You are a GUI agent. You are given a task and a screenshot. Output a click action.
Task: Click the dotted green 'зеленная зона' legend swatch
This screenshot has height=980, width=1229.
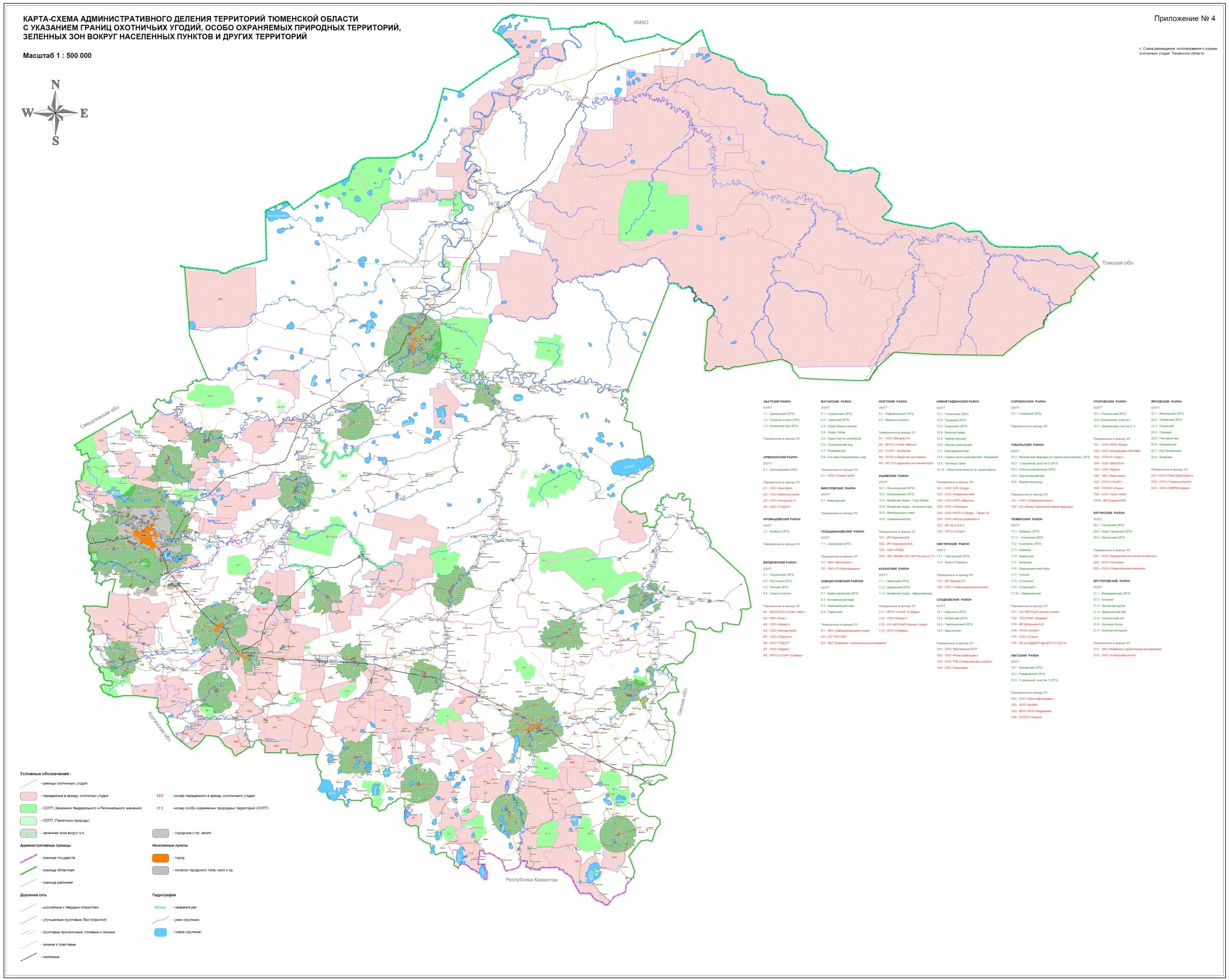point(29,833)
